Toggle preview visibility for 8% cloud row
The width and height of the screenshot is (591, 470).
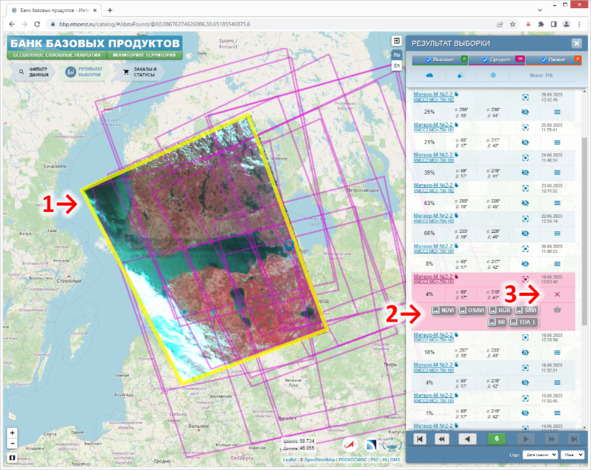tap(525, 264)
